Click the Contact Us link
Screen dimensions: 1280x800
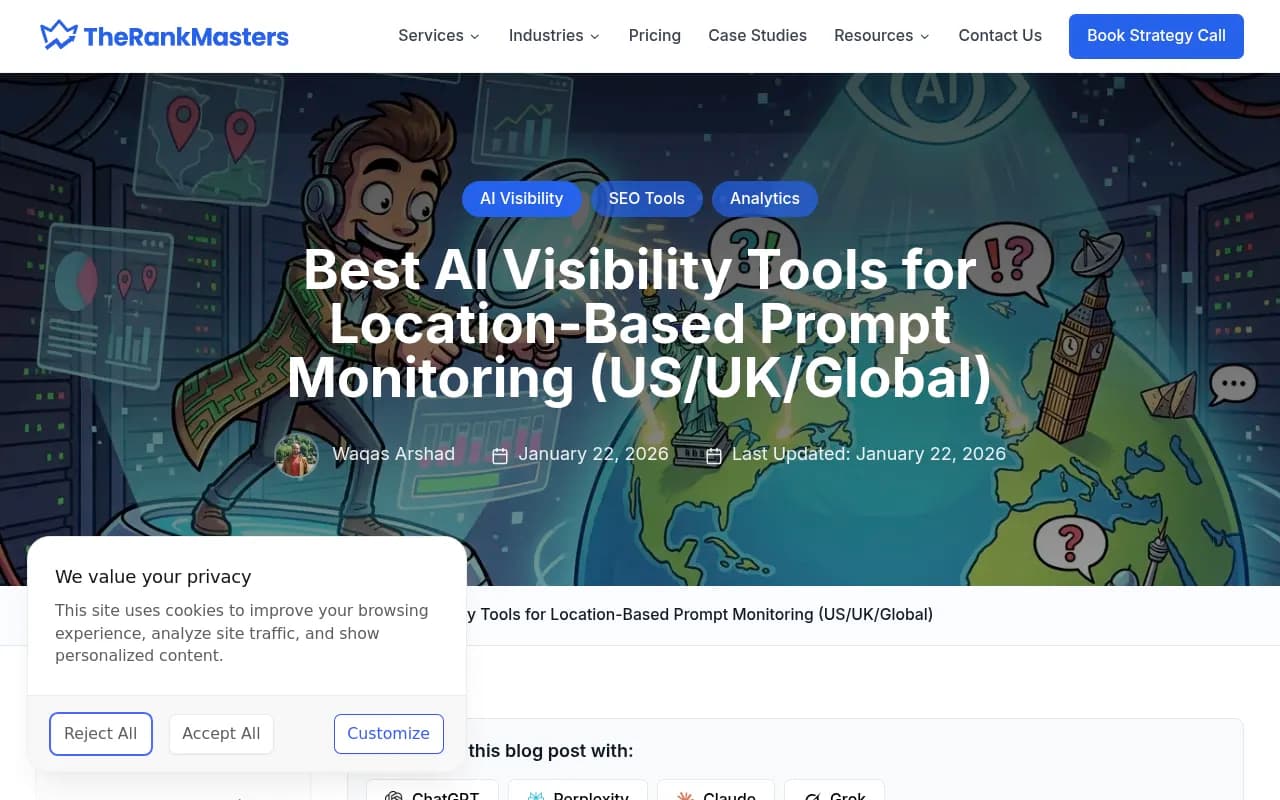1000,35
